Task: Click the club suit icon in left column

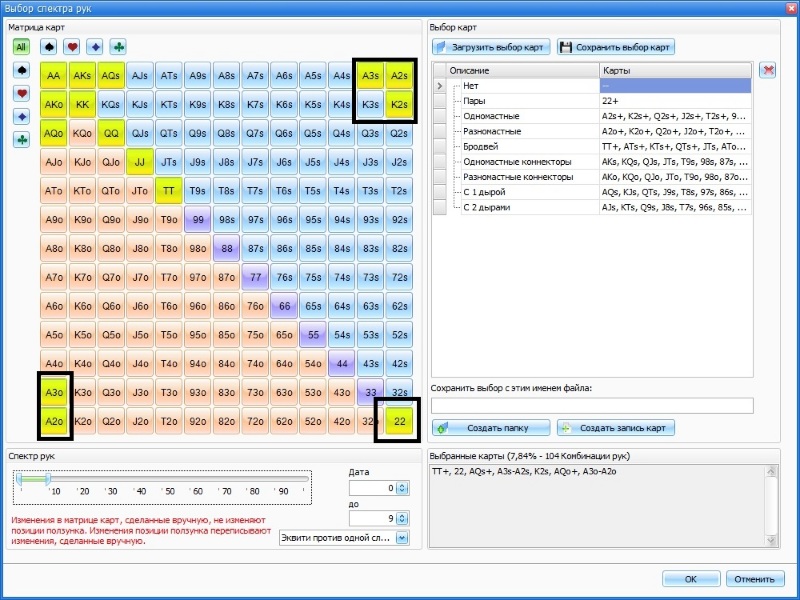Action: 21,139
